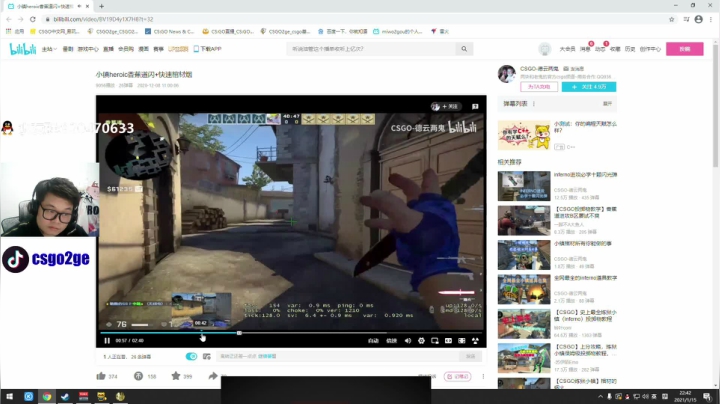
Task: Open 游戏中心 nav item
Action: [x=88, y=49]
